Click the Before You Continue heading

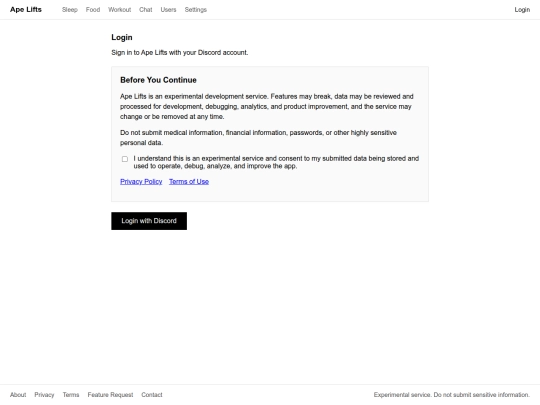(158, 80)
